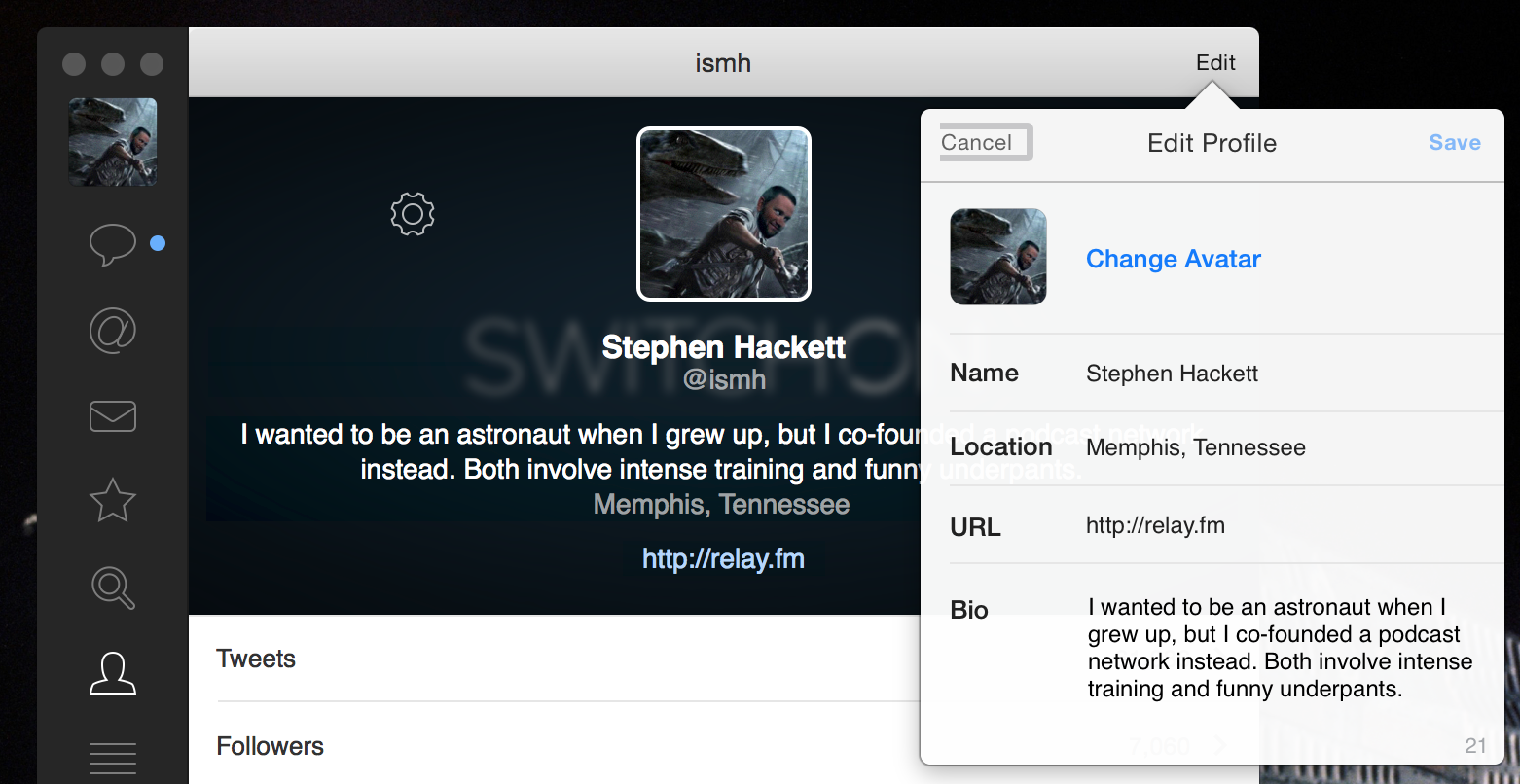Viewport: 1520px width, 784px height.
Task: Click the gear settings icon on profile
Action: pyautogui.click(x=413, y=214)
